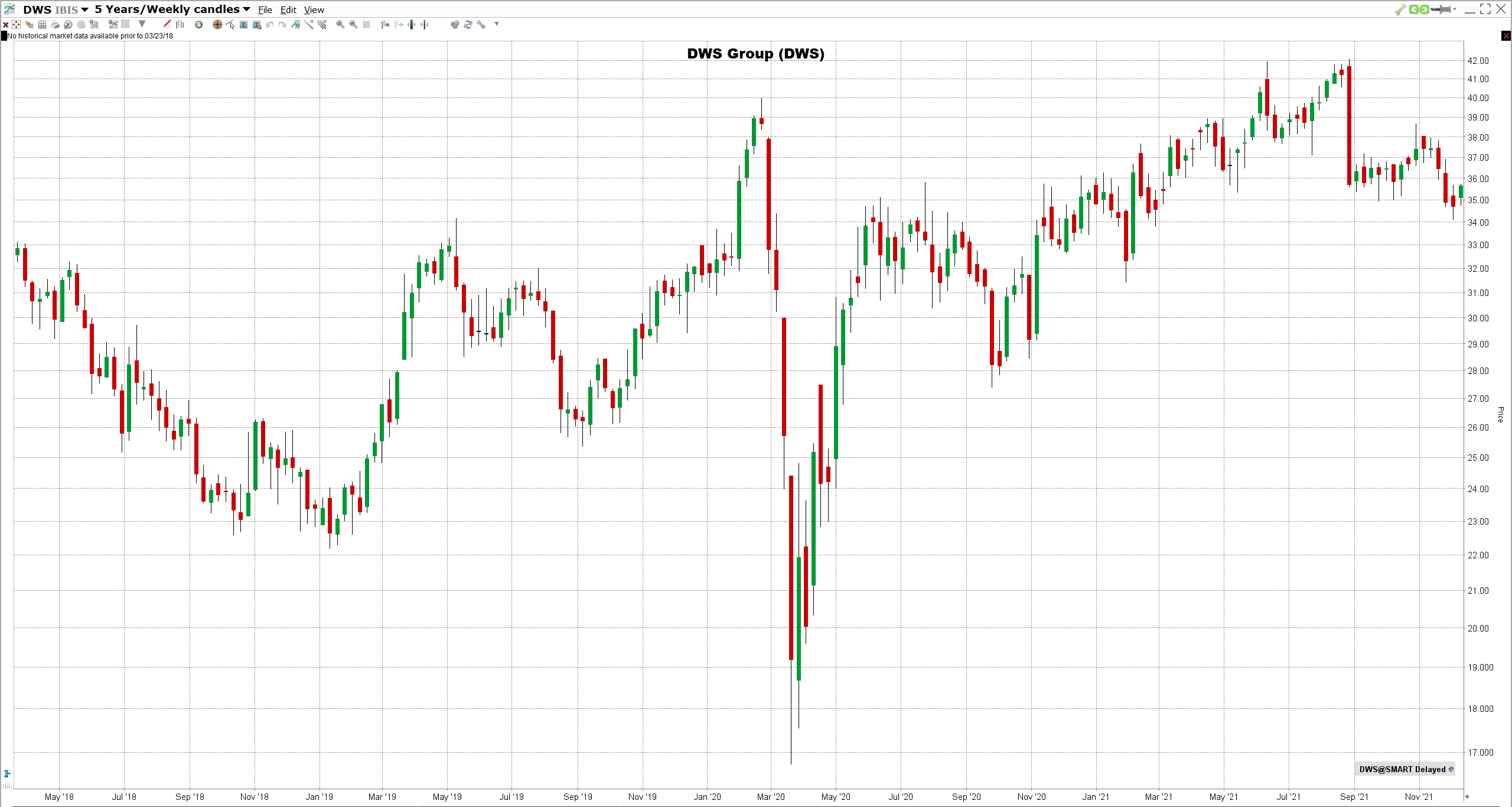Select the blue T text annotation tool
1512x807 pixels.
243,24
